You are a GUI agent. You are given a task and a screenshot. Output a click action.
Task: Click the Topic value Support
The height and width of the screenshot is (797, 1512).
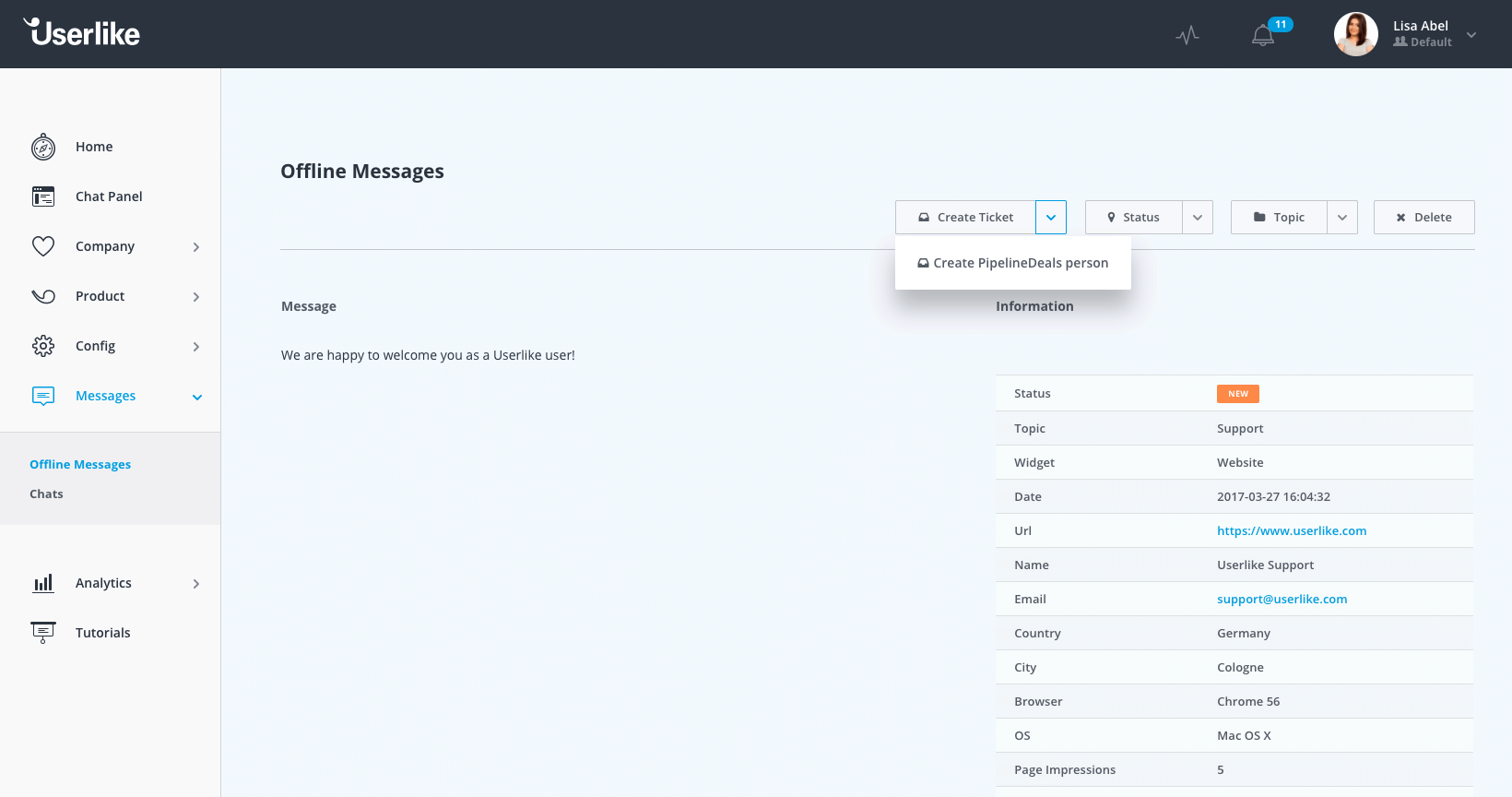click(1240, 428)
